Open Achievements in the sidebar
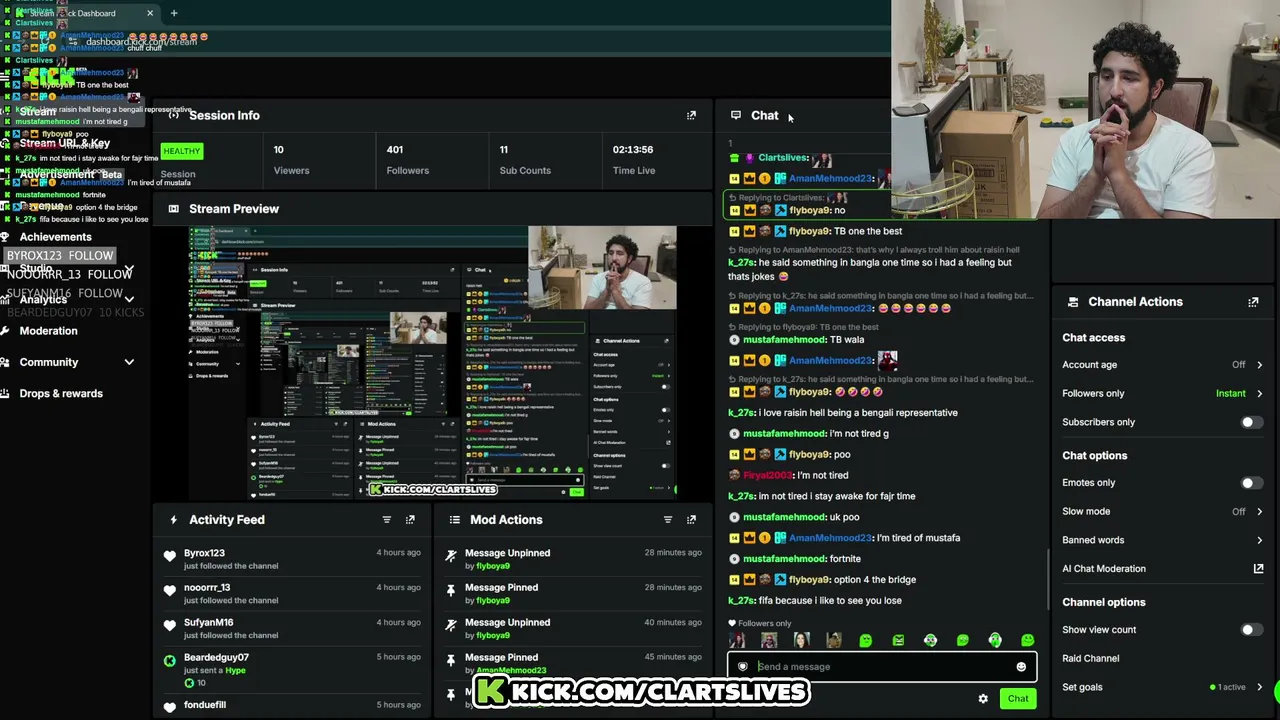The width and height of the screenshot is (1280, 720). point(55,237)
